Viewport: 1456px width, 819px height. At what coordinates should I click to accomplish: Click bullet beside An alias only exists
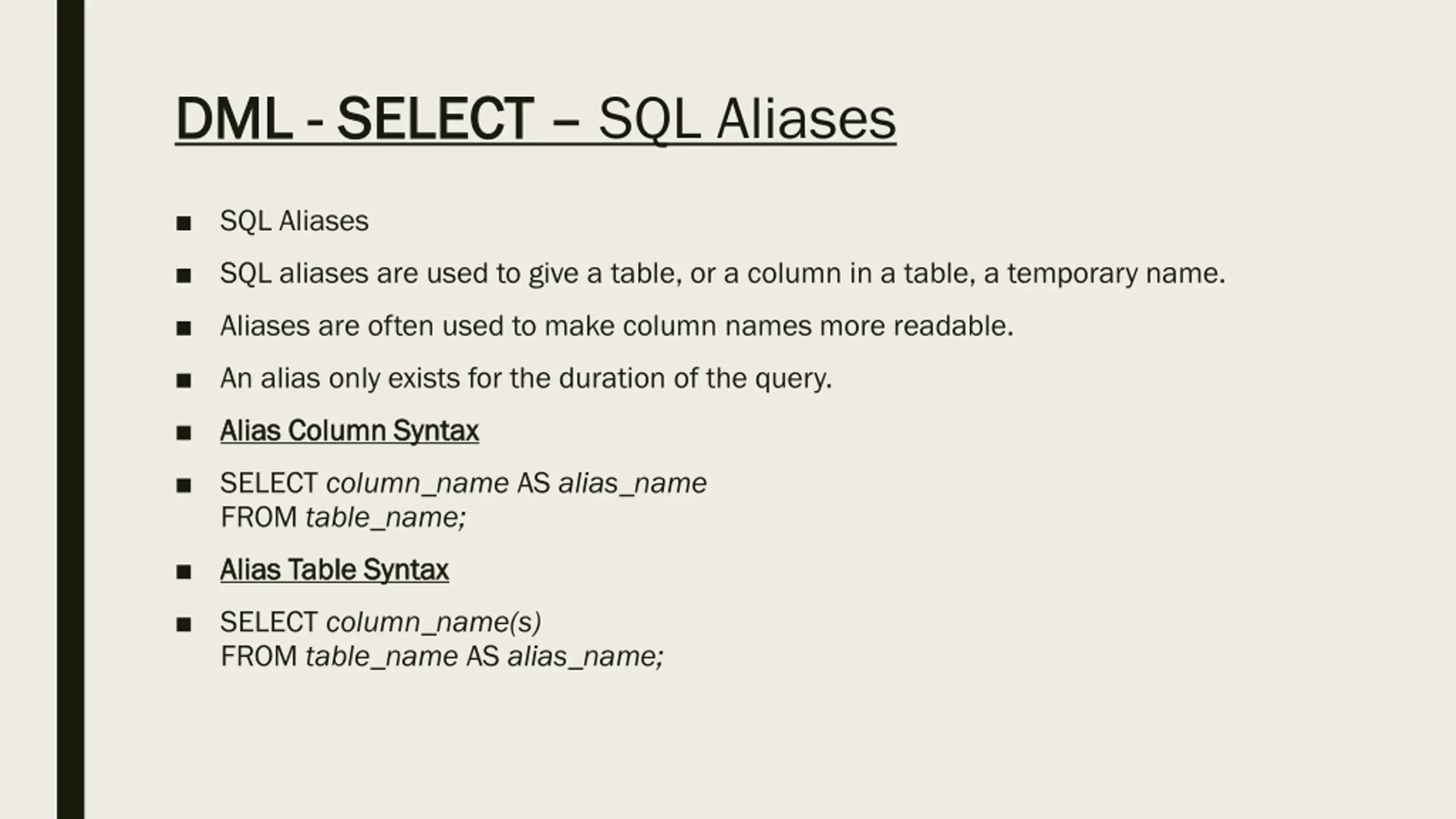(183, 380)
